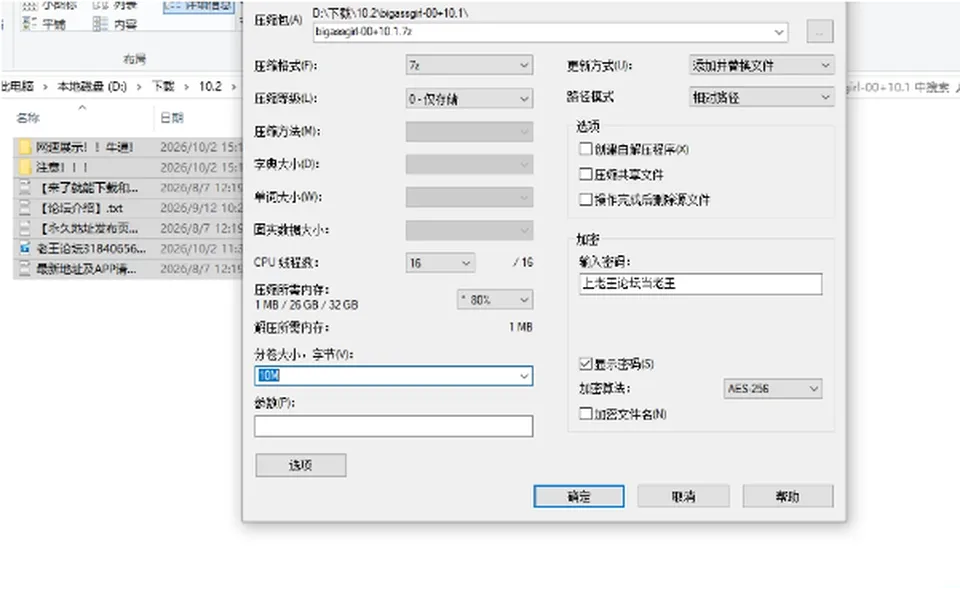Confirm the archive with 确定
Viewport: 960px width, 589px height.
[579, 496]
